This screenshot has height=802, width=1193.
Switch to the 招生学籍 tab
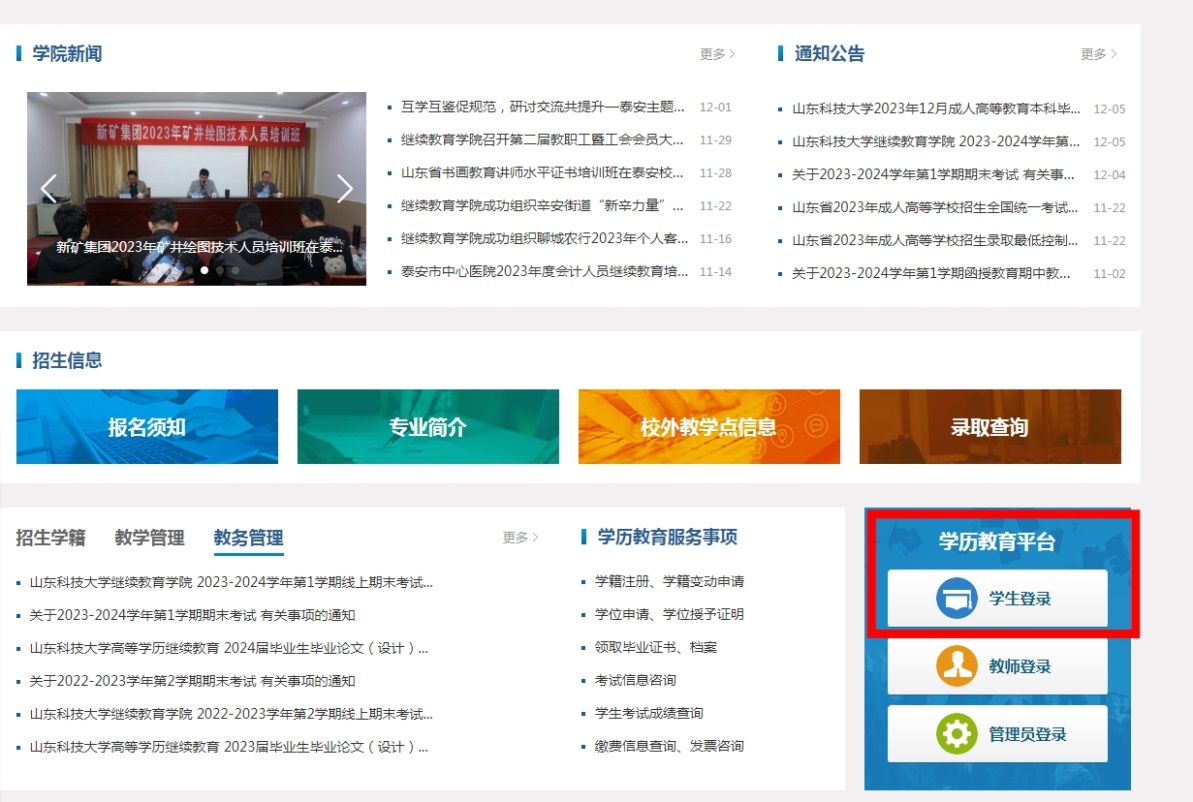point(49,538)
